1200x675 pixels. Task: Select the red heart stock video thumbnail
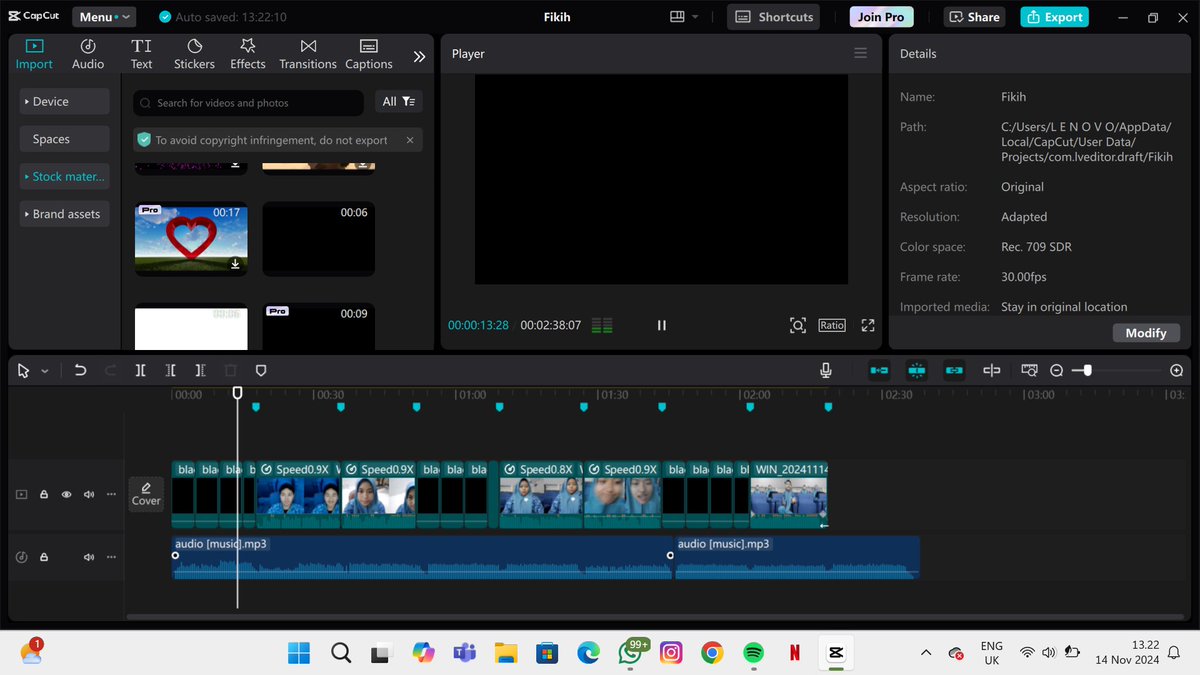click(x=191, y=239)
